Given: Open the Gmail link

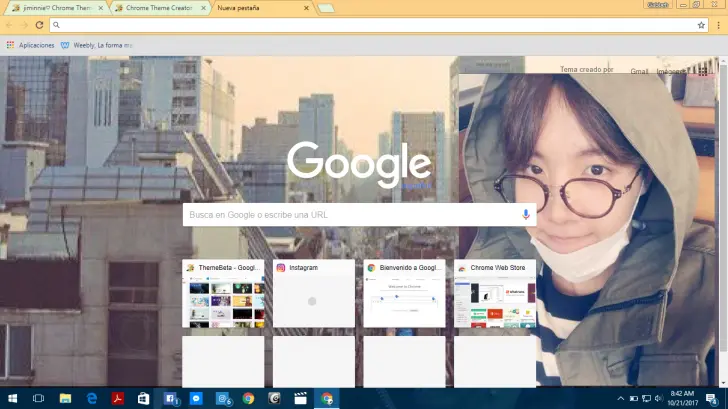Looking at the screenshot, I should pyautogui.click(x=639, y=71).
